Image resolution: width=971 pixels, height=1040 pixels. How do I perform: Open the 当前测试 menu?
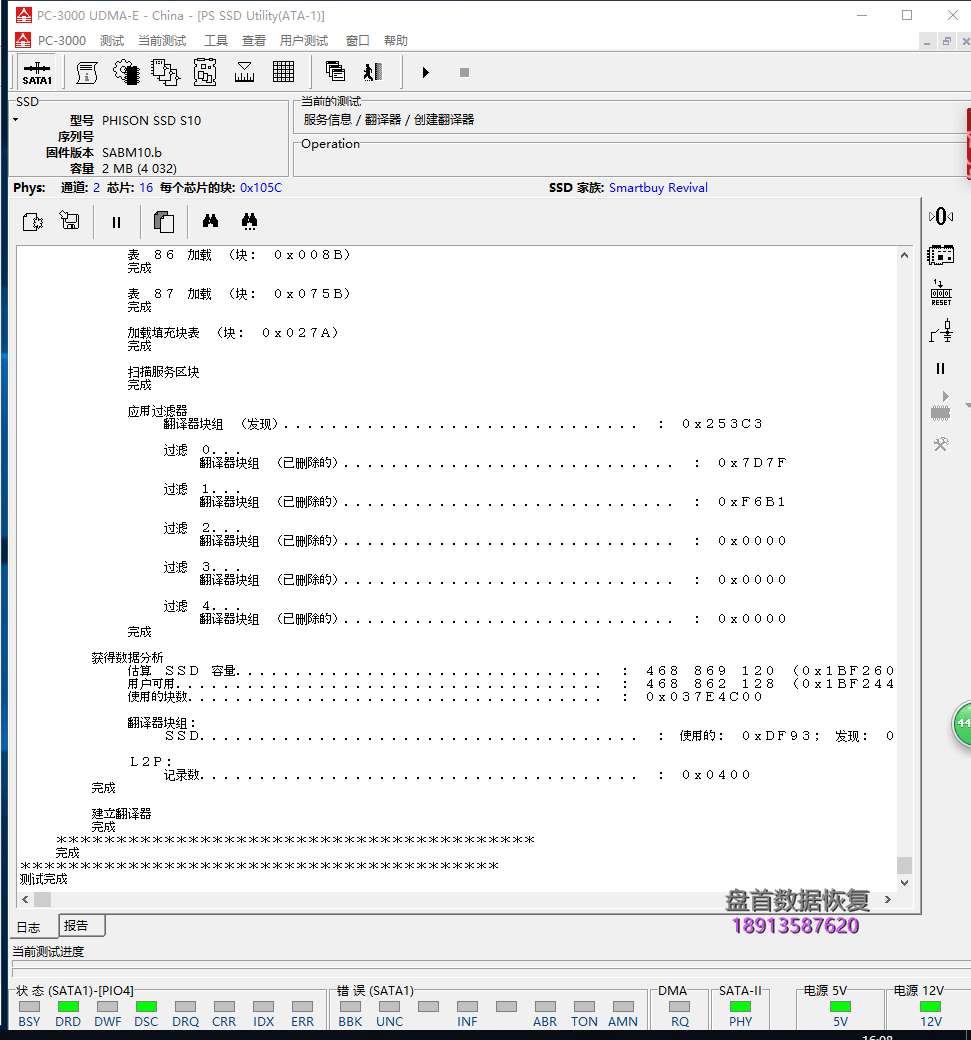pyautogui.click(x=162, y=40)
